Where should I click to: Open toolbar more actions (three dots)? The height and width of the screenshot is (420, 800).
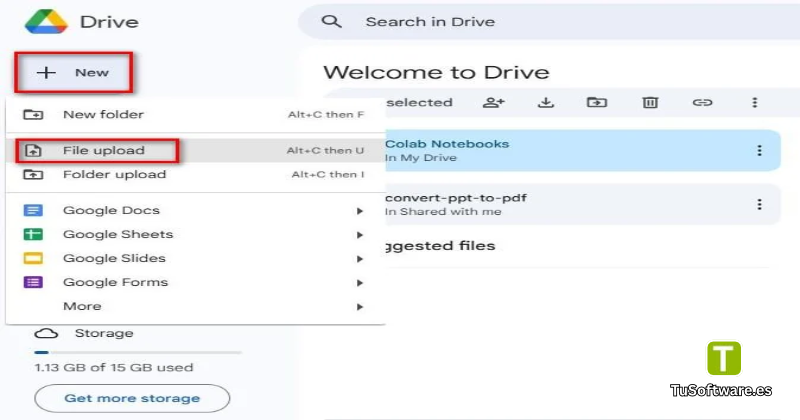coord(755,103)
